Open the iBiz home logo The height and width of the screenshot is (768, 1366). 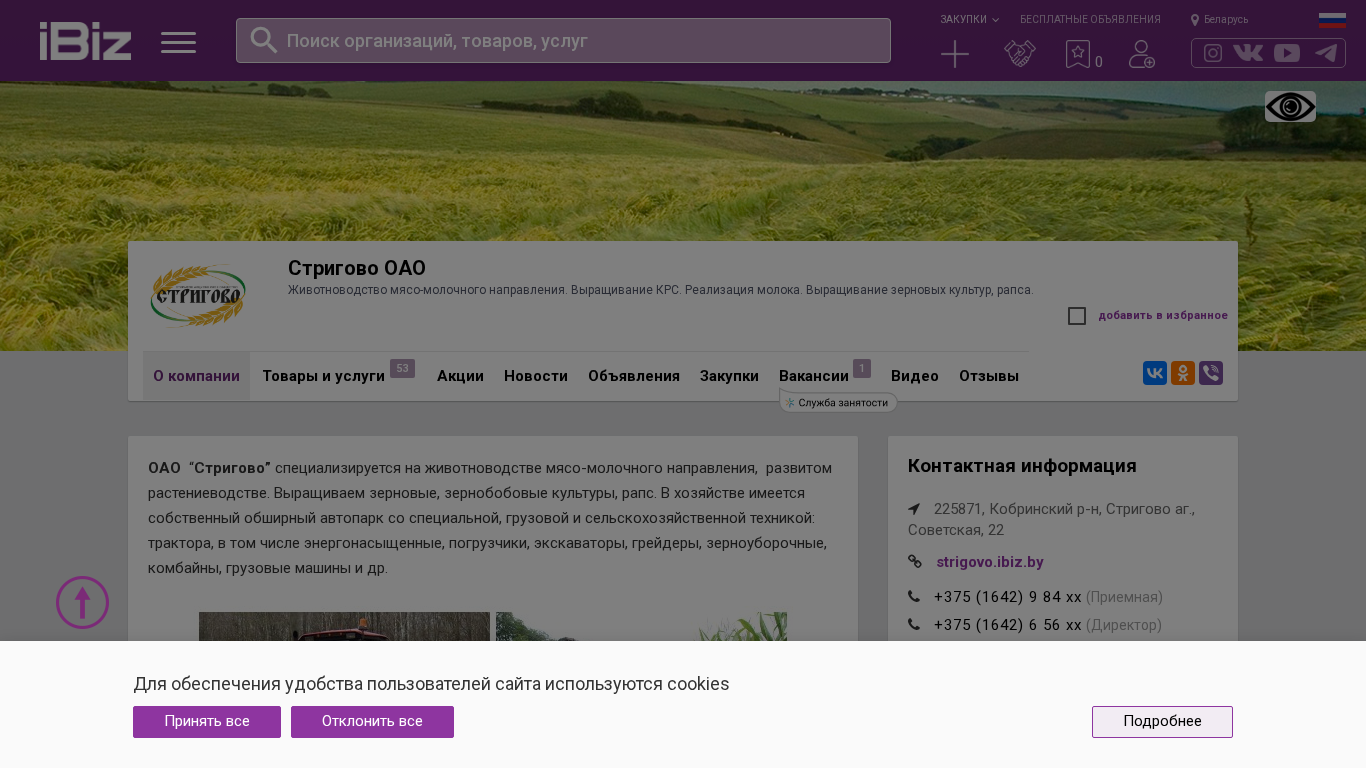coord(85,41)
